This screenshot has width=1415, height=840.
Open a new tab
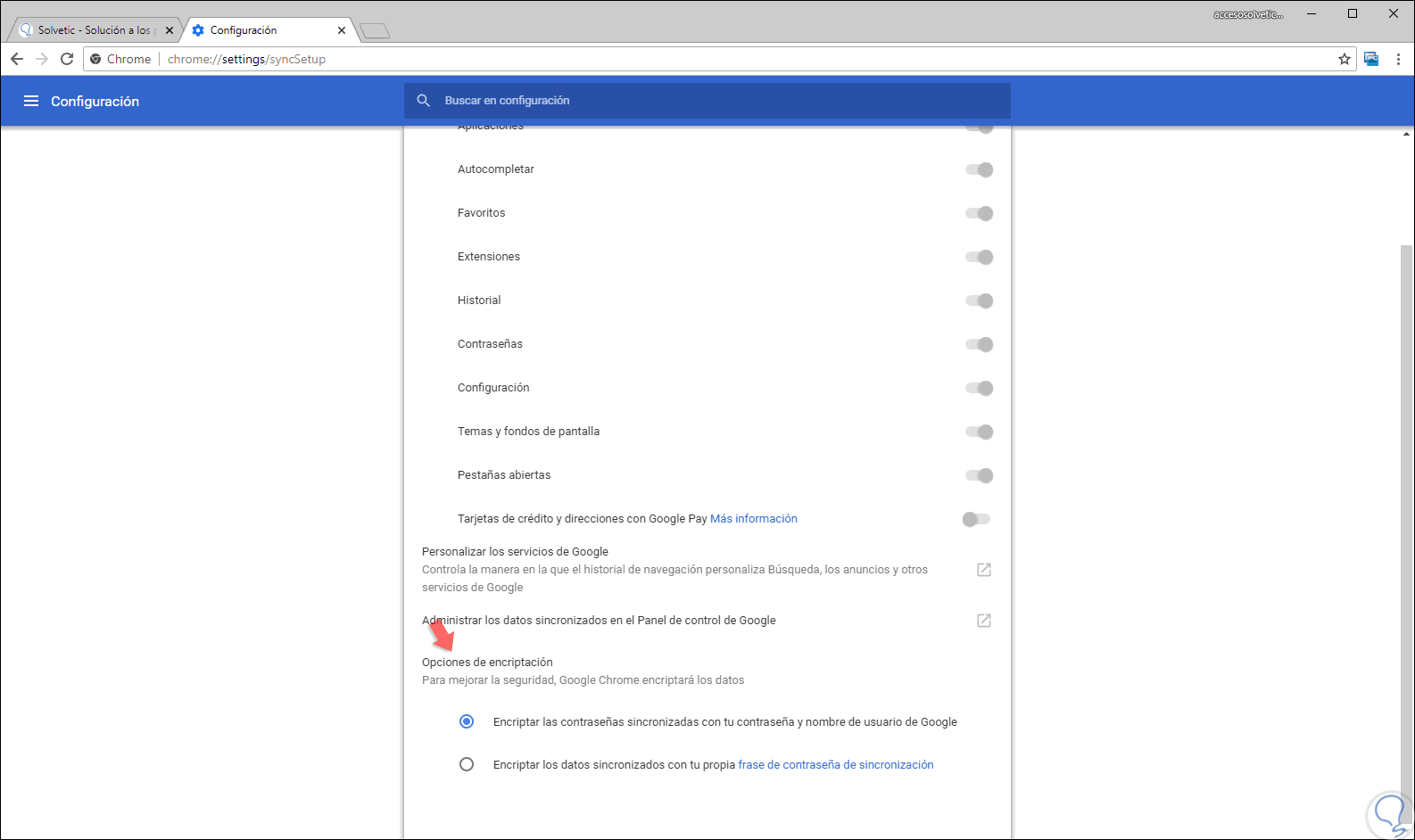click(x=375, y=31)
